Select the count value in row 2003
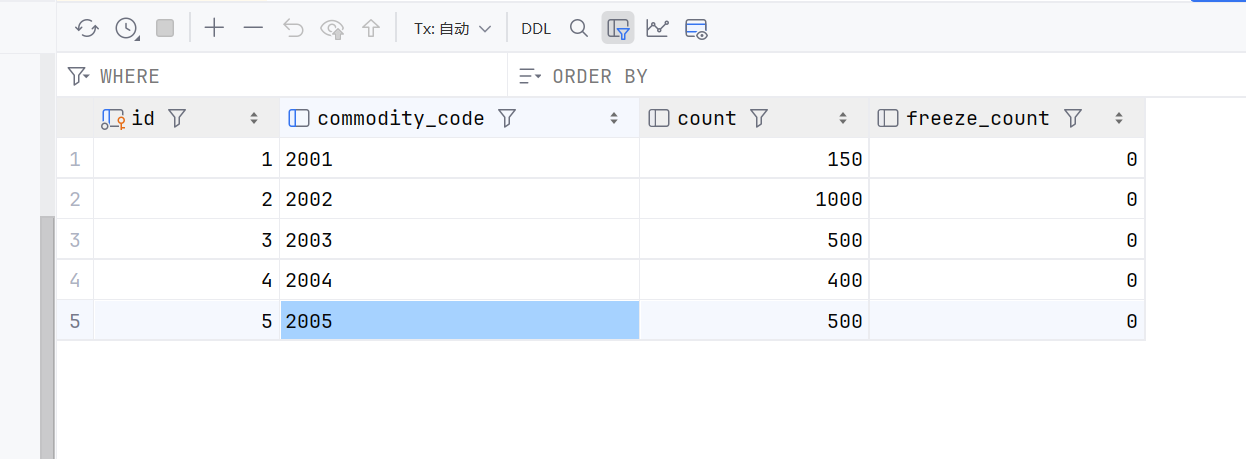 click(x=754, y=240)
